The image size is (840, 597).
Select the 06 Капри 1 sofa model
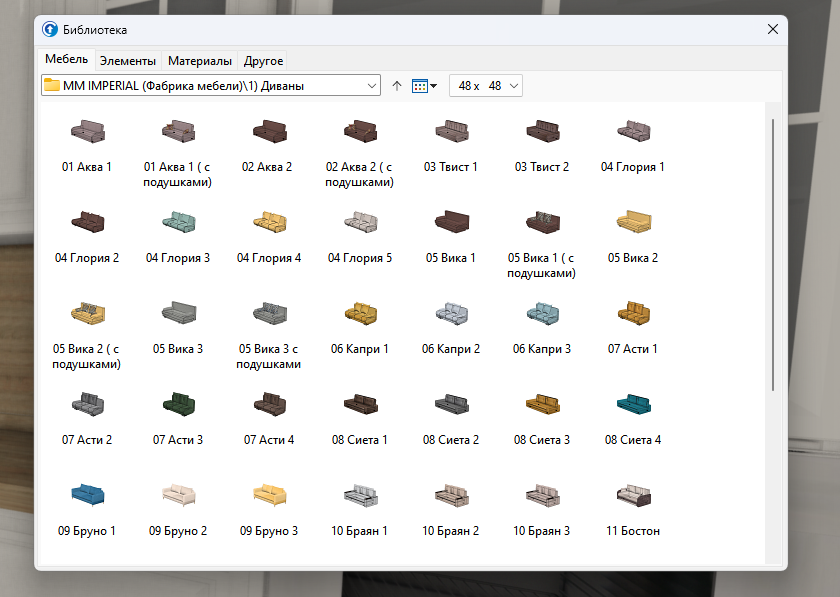[x=360, y=313]
